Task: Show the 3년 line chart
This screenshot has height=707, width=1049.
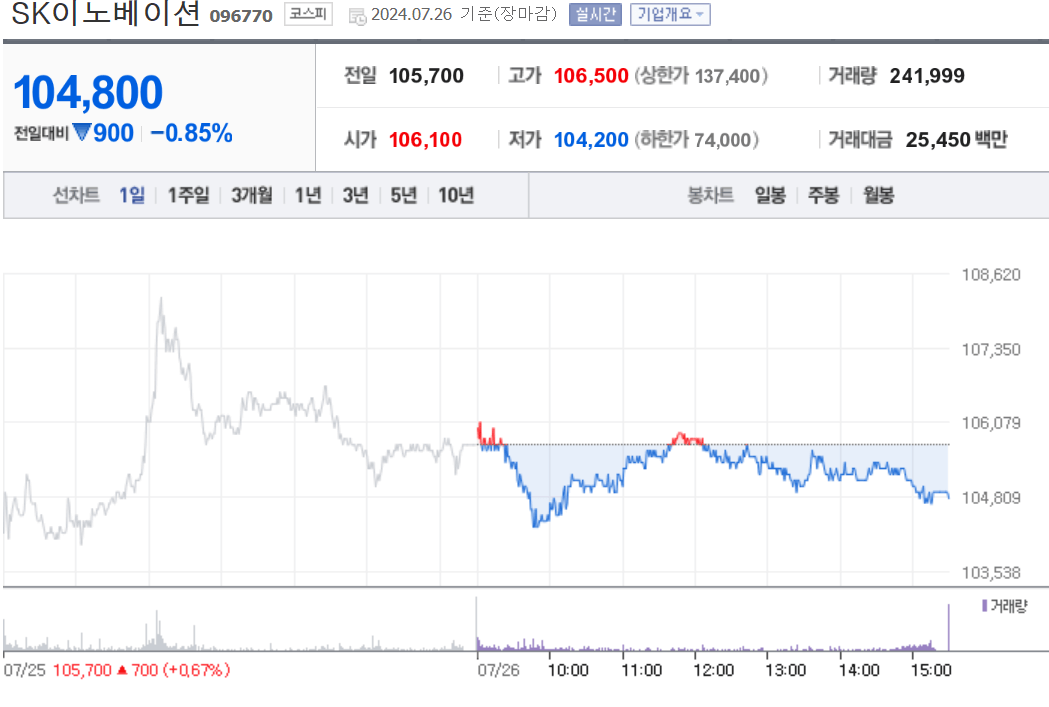Action: [355, 195]
